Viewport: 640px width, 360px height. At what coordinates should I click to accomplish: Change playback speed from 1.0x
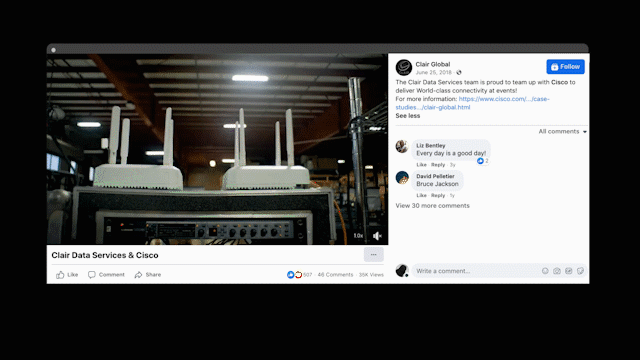[358, 236]
